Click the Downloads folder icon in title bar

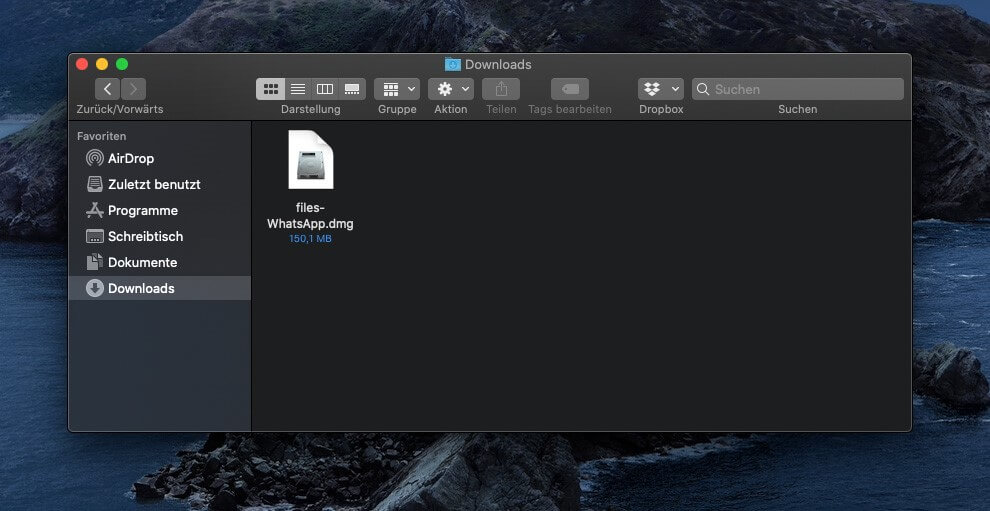click(453, 64)
